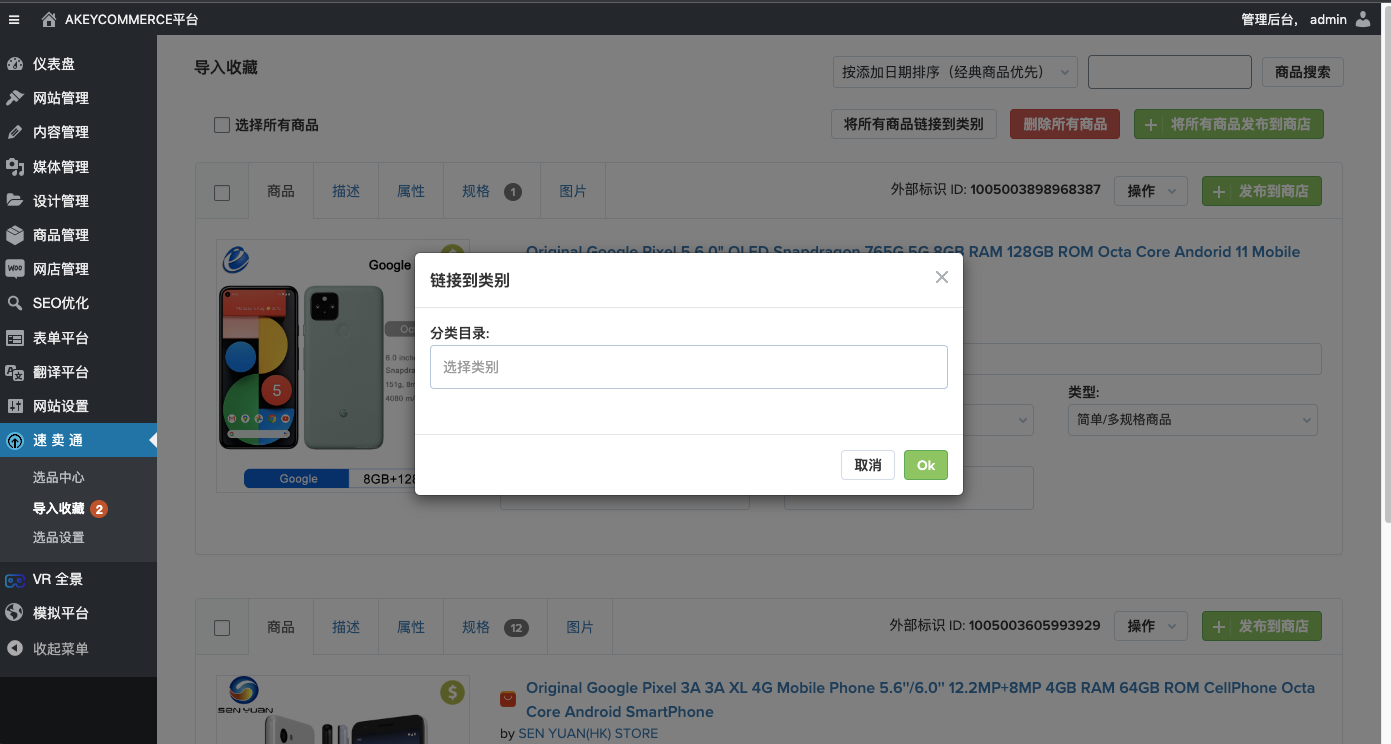Open the admin user avatar icon
The height and width of the screenshot is (744, 1391).
[x=1363, y=19]
